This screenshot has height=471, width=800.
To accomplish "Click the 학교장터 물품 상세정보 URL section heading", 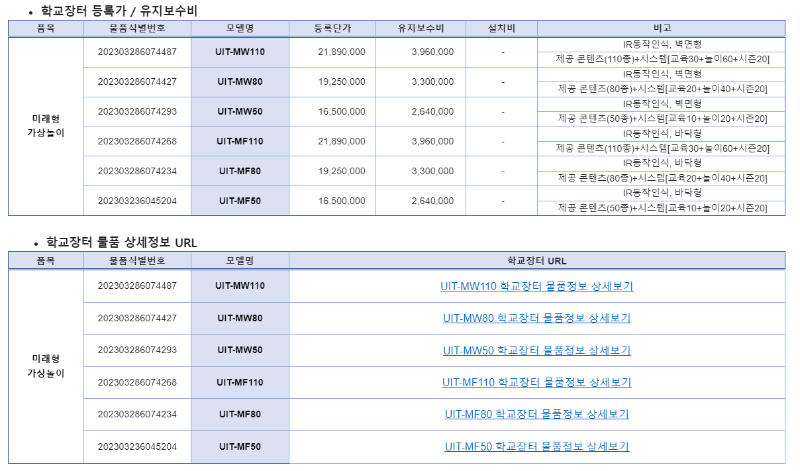I will tap(121, 242).
